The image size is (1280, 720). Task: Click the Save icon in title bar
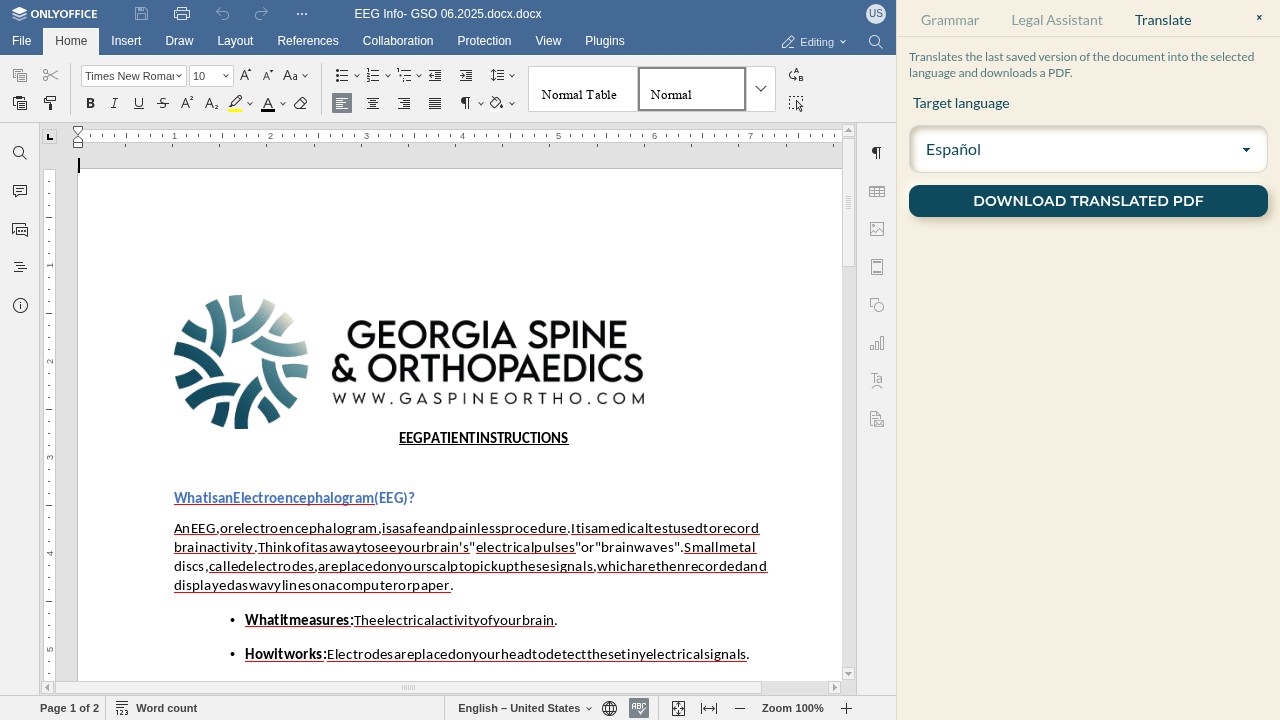(141, 14)
